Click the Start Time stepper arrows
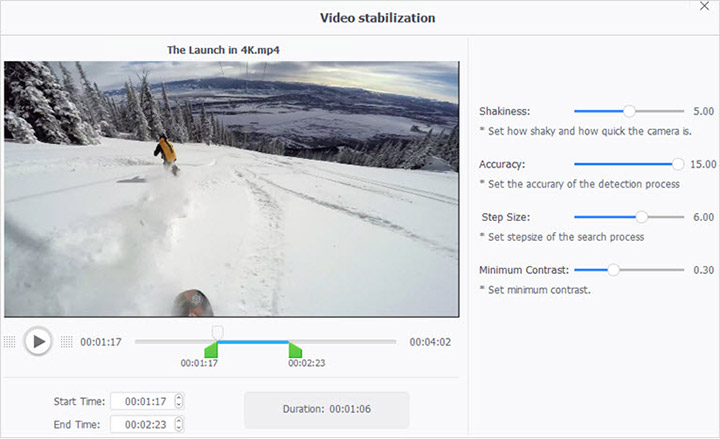The image size is (720, 439). [179, 401]
